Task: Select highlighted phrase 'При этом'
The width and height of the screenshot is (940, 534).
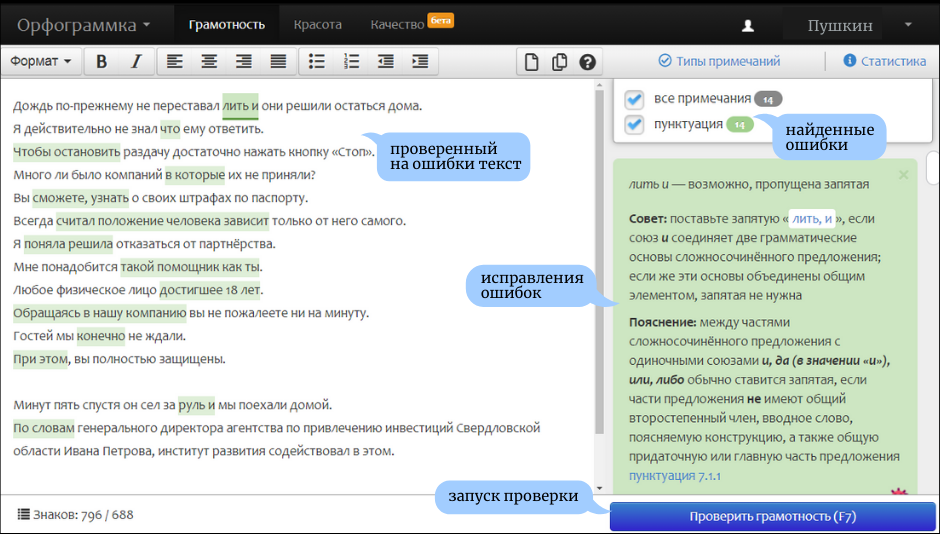Action: tap(40, 359)
